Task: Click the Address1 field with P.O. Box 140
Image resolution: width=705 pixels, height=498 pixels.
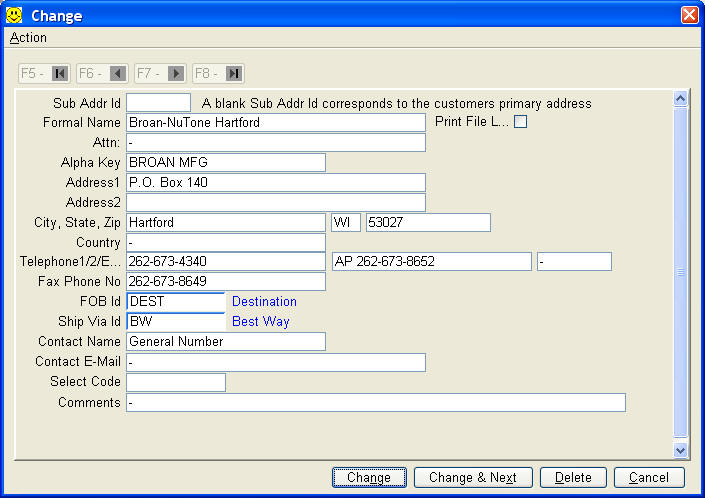Action: [276, 182]
